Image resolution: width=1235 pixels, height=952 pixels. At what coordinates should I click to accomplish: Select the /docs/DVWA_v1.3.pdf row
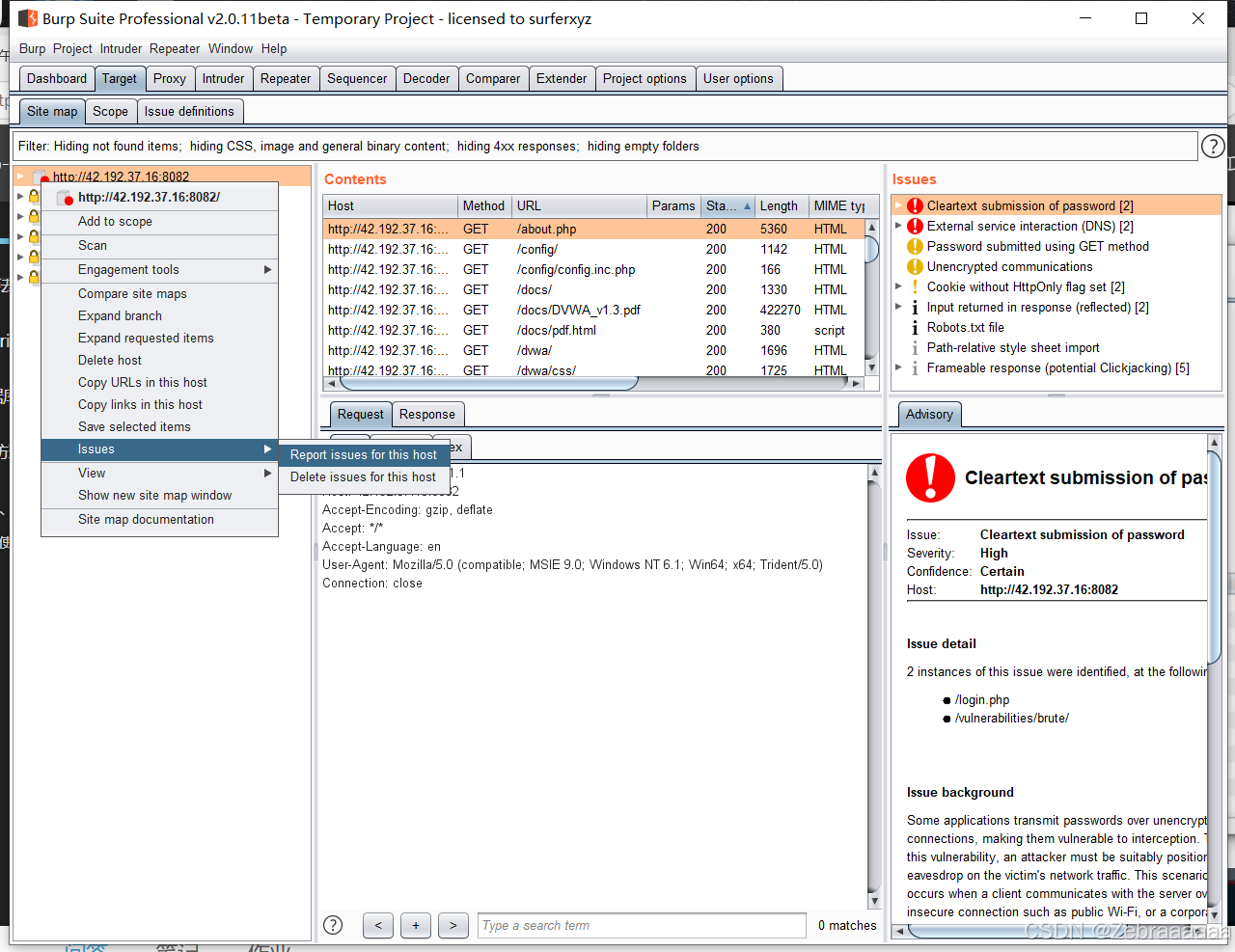[x=594, y=310]
